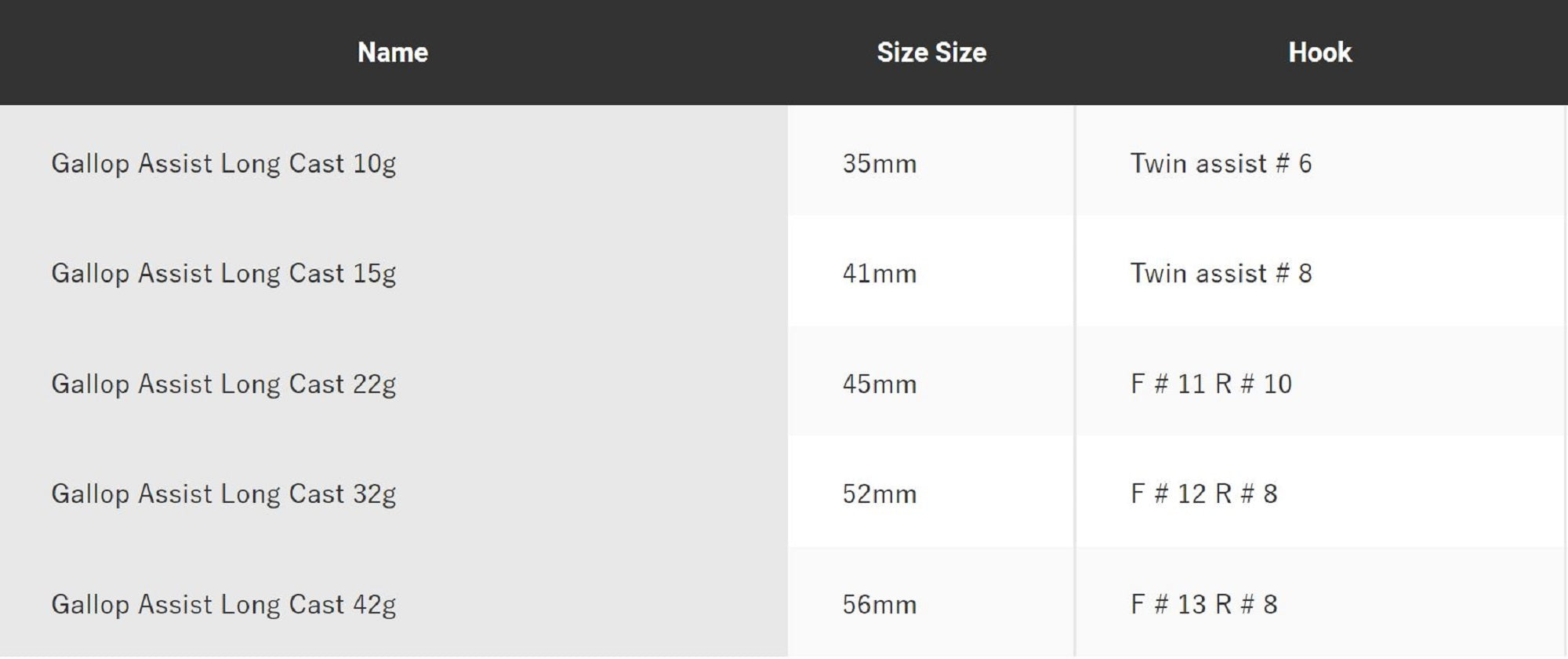Select Gallop Assist Long Cast 10g row

223,163
